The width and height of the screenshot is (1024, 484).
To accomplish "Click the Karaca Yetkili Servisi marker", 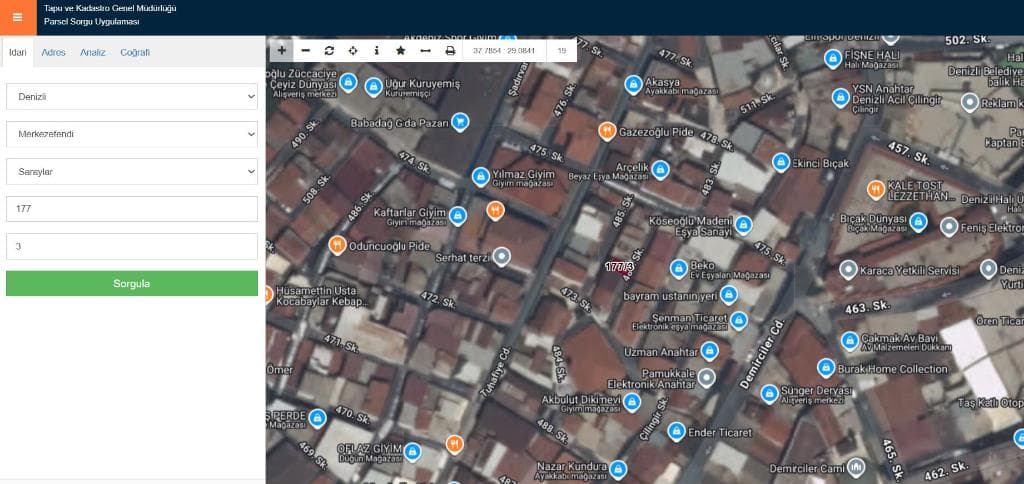I will coord(848,269).
